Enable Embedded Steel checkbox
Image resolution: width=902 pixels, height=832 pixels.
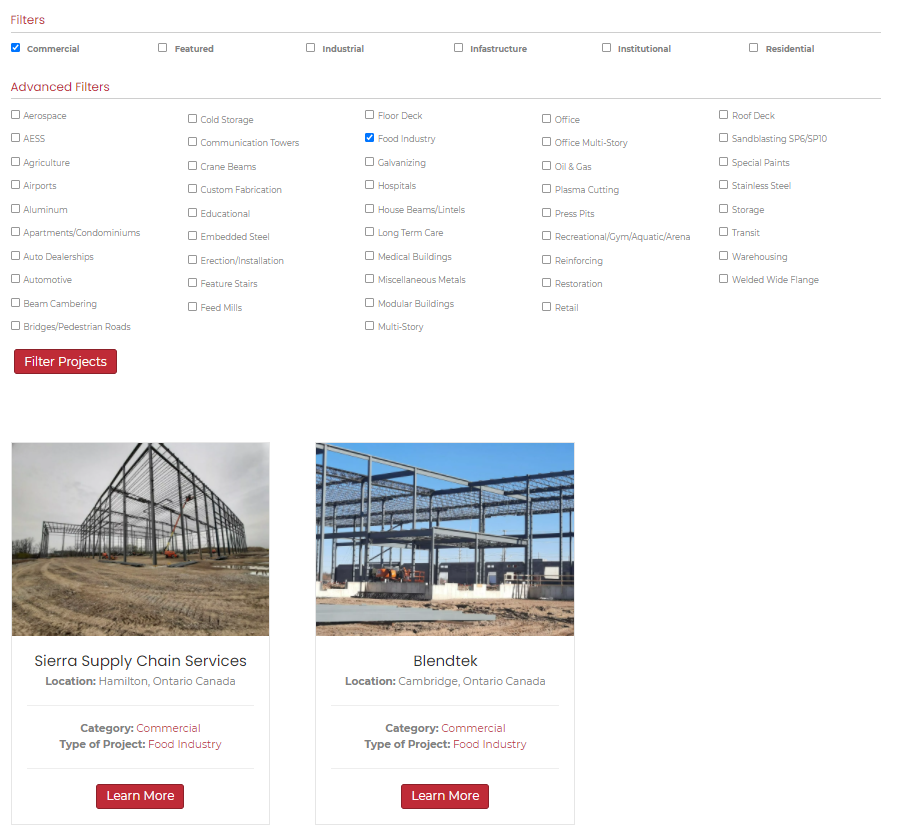tap(193, 236)
